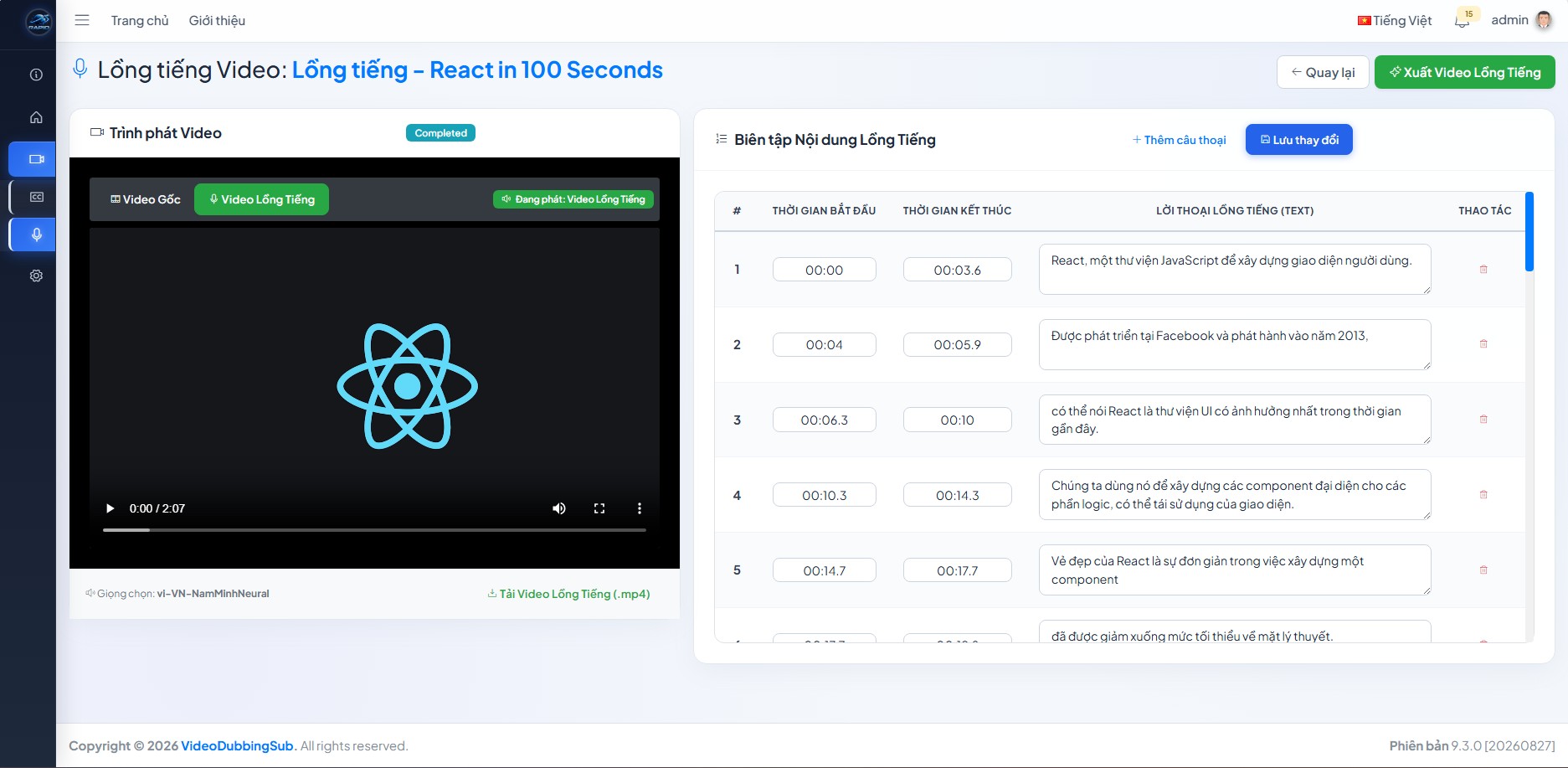Click the React logo video frame
1568x768 pixels.
point(408,386)
